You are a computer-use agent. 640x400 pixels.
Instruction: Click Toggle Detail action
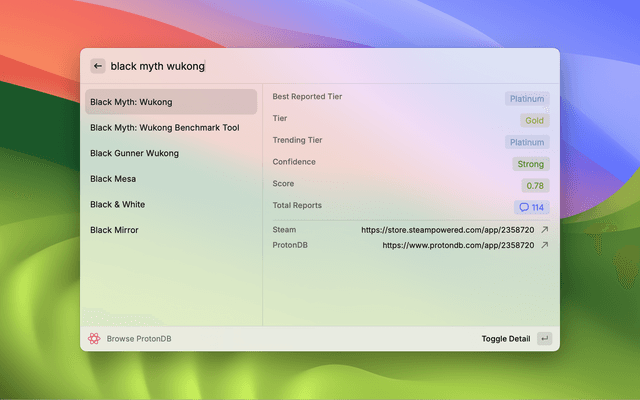point(506,339)
